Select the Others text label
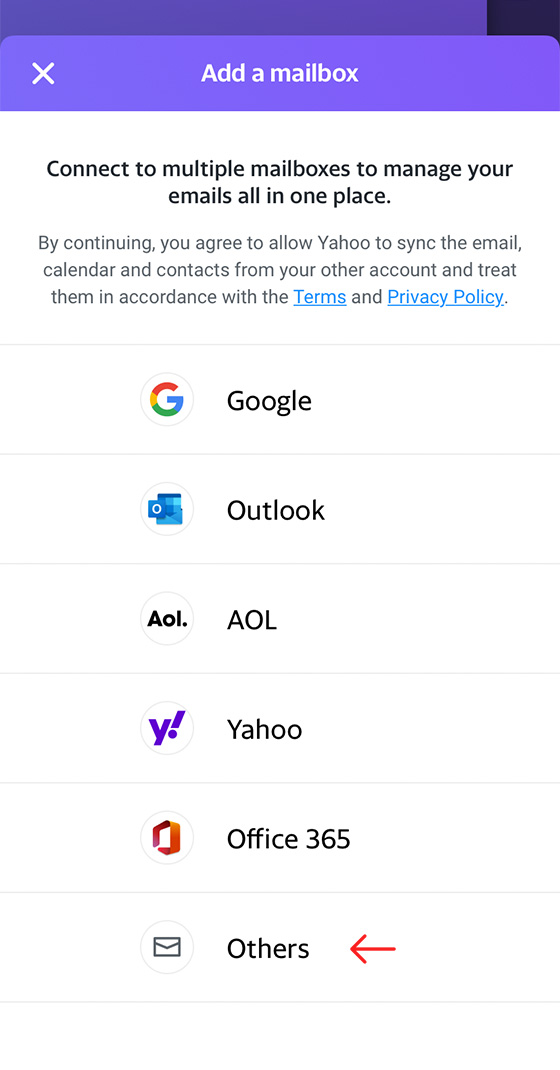The image size is (560, 1070). (268, 949)
